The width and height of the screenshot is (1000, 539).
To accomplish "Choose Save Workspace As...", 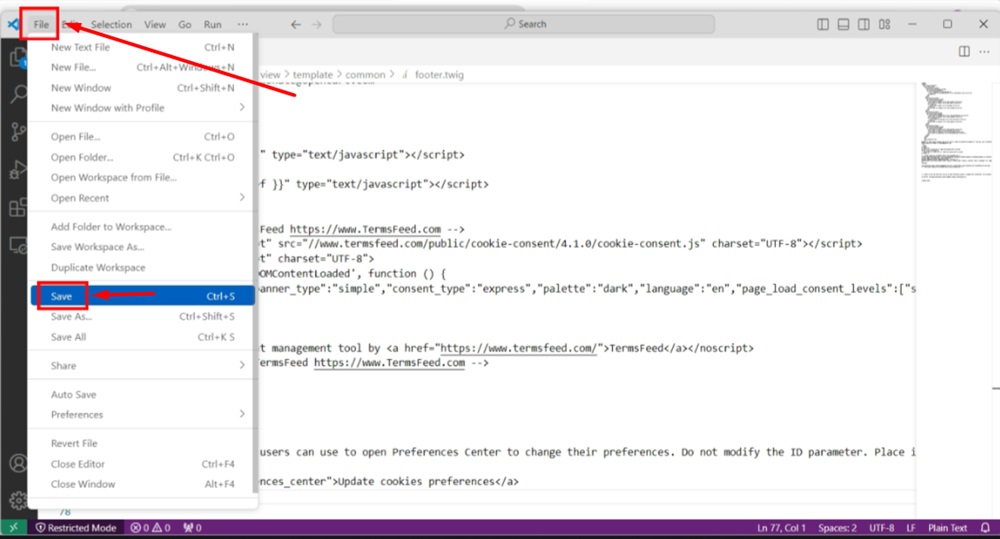I will point(143,247).
